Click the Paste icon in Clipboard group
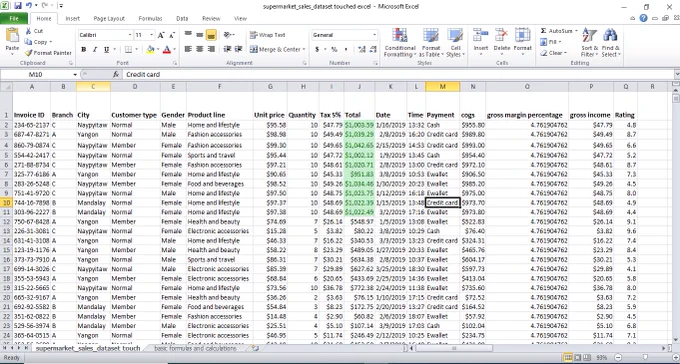 tap(12, 36)
